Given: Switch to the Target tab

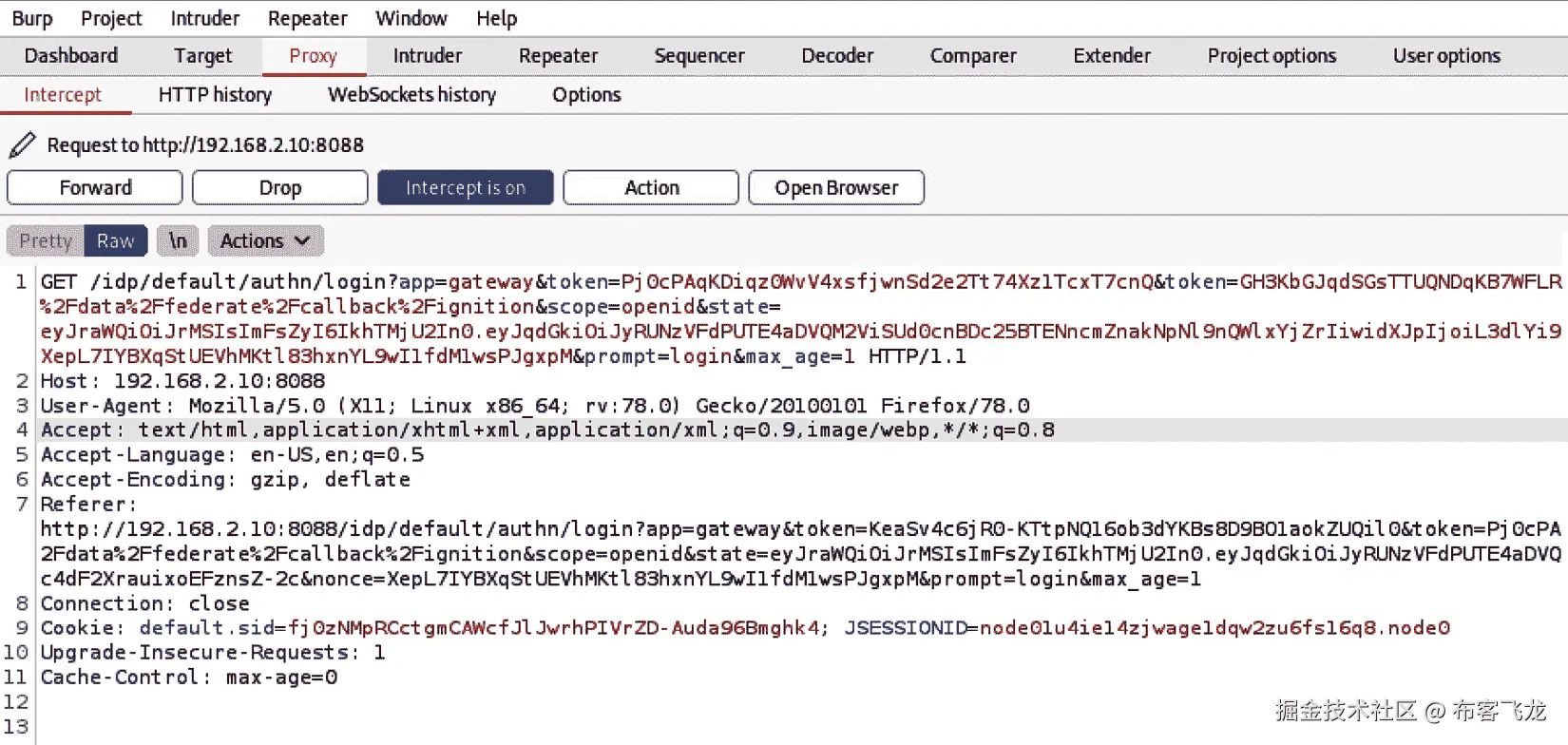Looking at the screenshot, I should (x=202, y=56).
